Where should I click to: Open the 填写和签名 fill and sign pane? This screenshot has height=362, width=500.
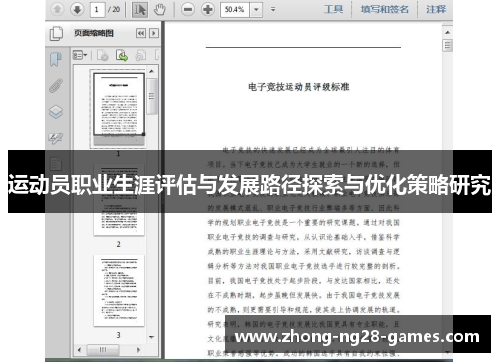click(384, 9)
